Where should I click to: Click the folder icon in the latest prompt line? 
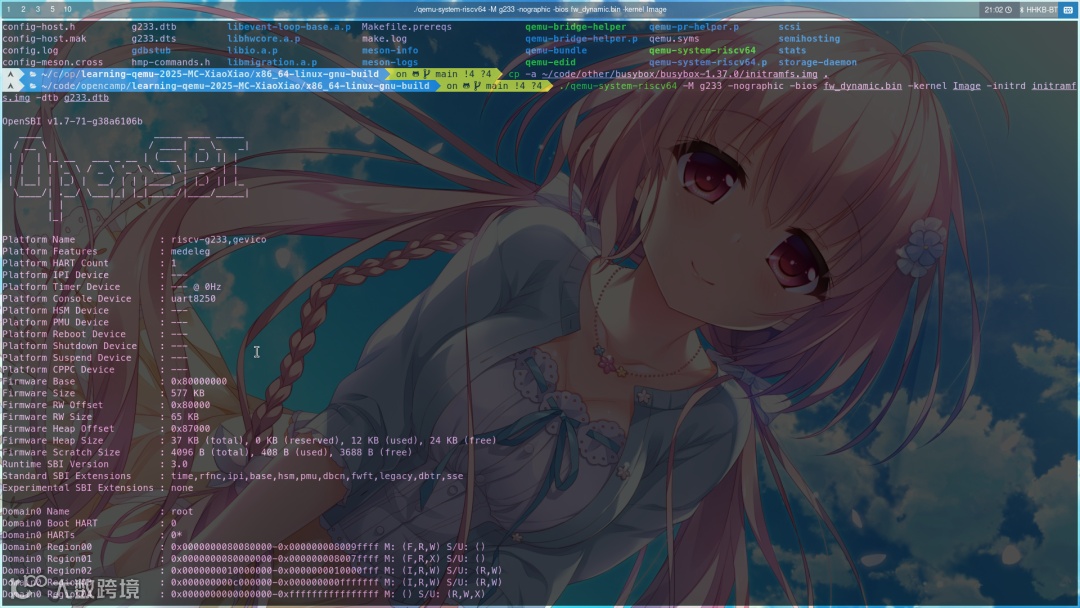point(33,86)
